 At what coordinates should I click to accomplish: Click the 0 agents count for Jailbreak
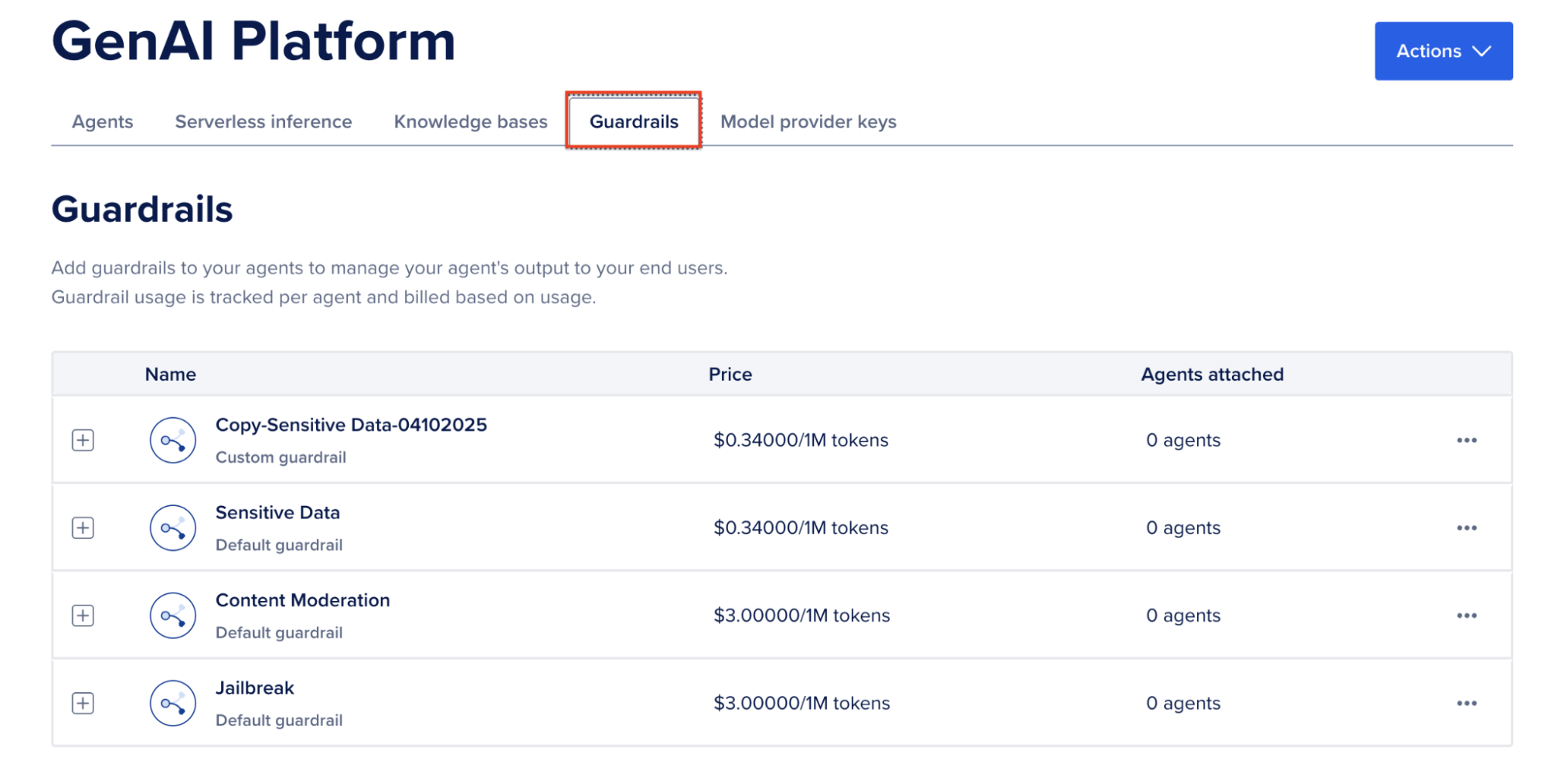(1183, 703)
